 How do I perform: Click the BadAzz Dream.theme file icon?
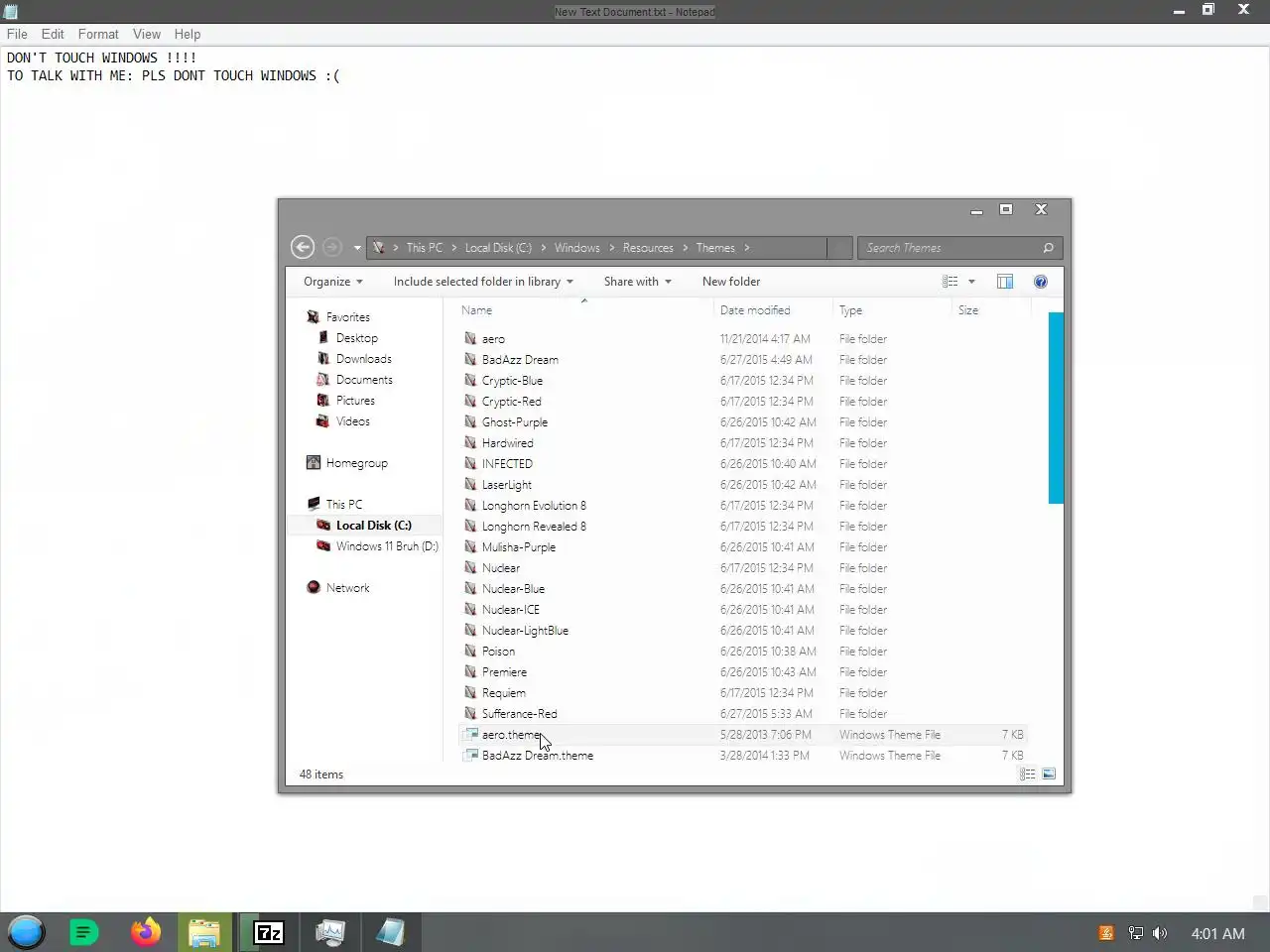pos(470,756)
